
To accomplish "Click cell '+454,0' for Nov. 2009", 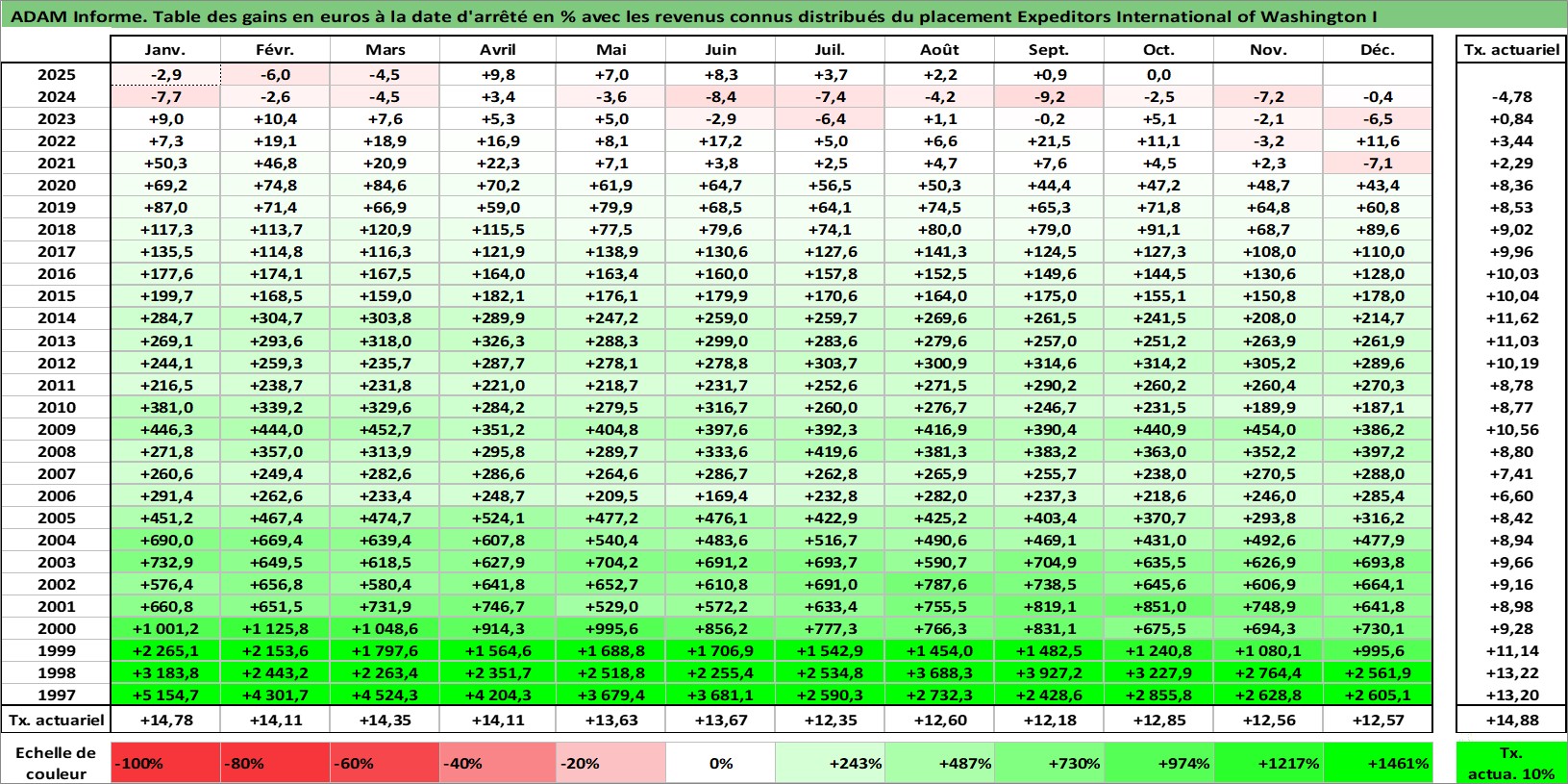I will tap(1268, 429).
